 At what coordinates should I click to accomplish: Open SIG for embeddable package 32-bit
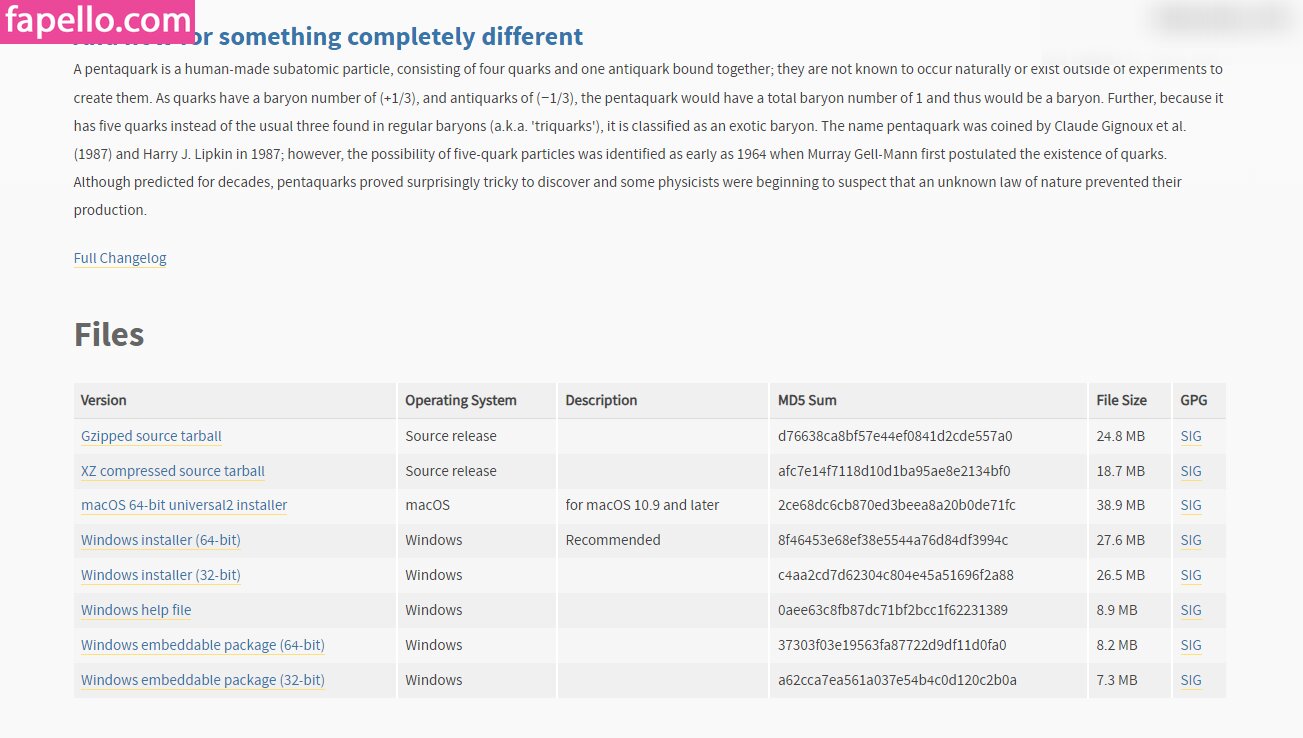pyautogui.click(x=1191, y=680)
